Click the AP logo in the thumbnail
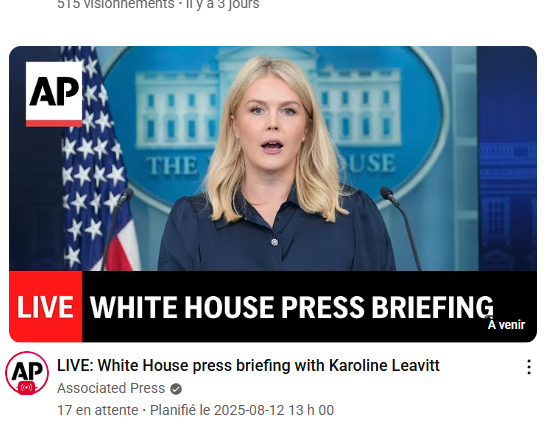Viewport: 554px width, 433px height. (x=54, y=94)
